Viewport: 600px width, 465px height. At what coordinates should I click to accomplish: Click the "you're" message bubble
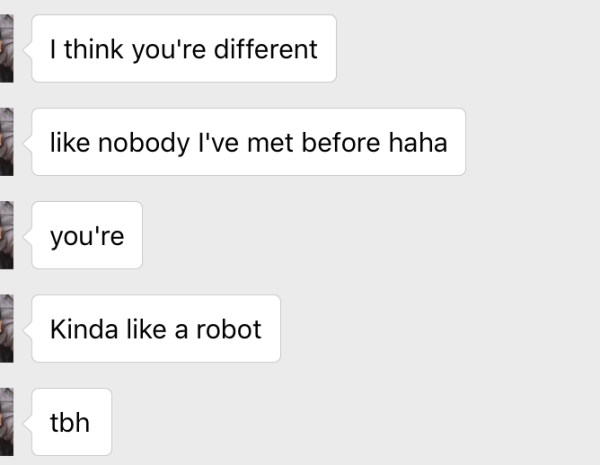click(x=87, y=235)
